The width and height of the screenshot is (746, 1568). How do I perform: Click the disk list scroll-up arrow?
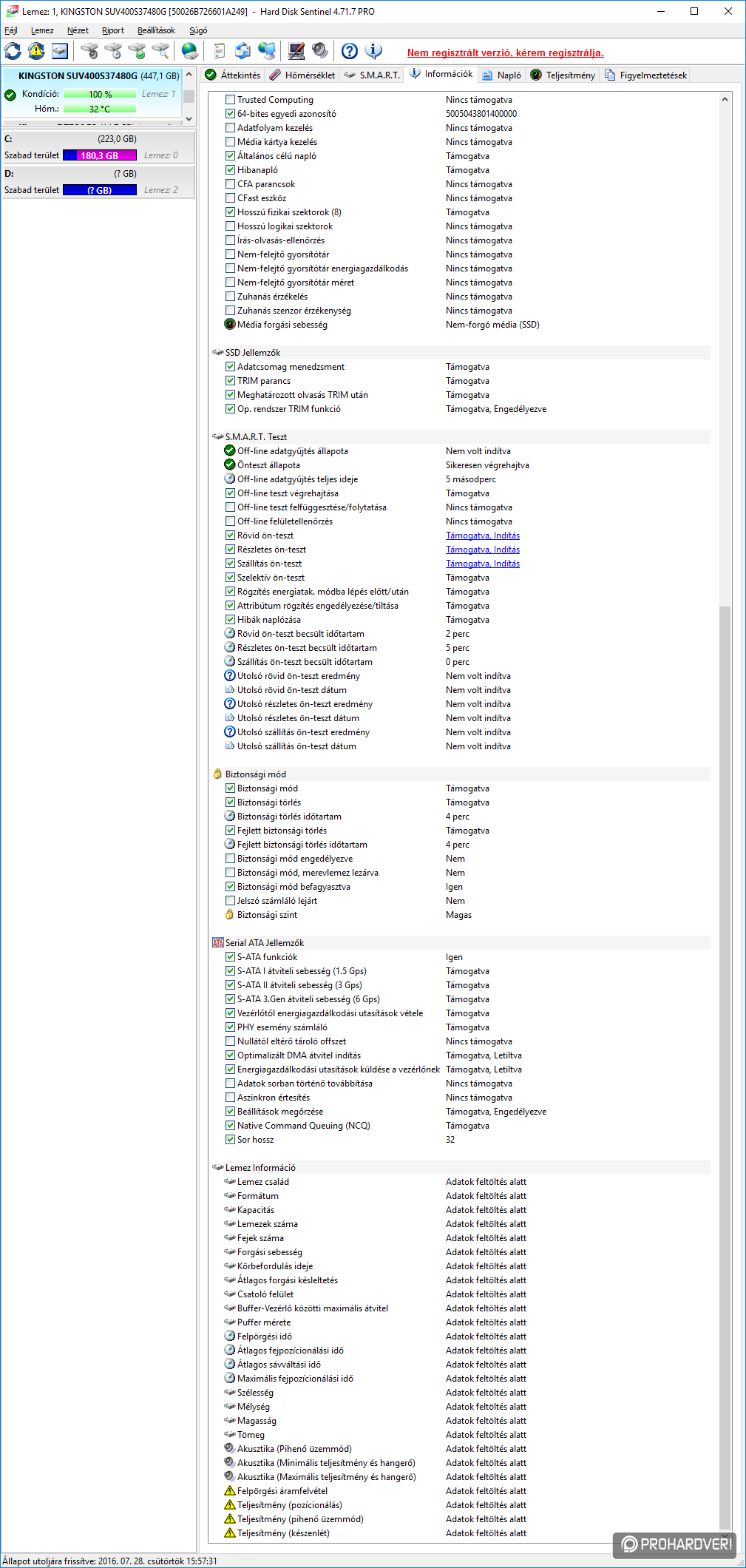pyautogui.click(x=189, y=75)
